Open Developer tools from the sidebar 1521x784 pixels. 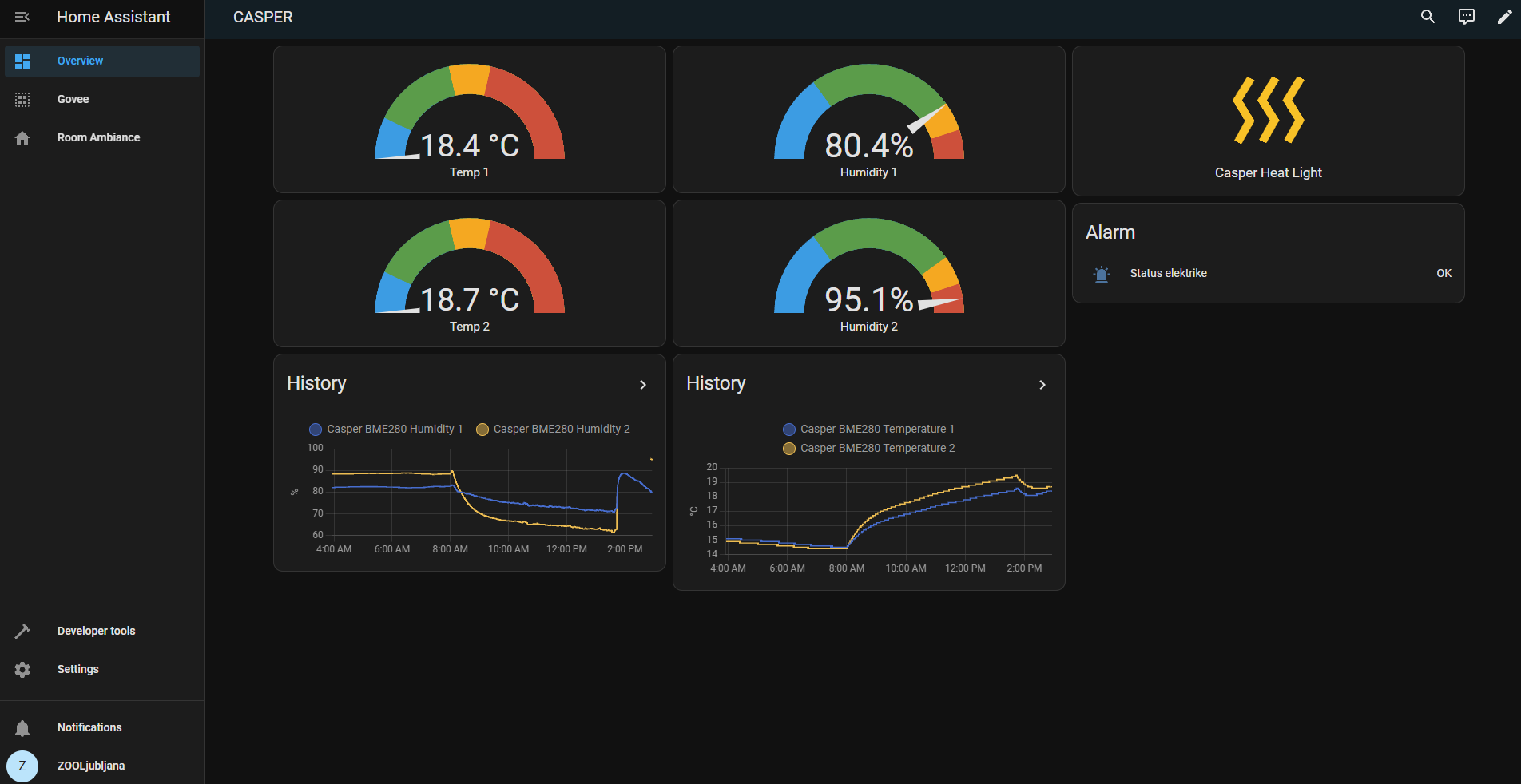96,631
